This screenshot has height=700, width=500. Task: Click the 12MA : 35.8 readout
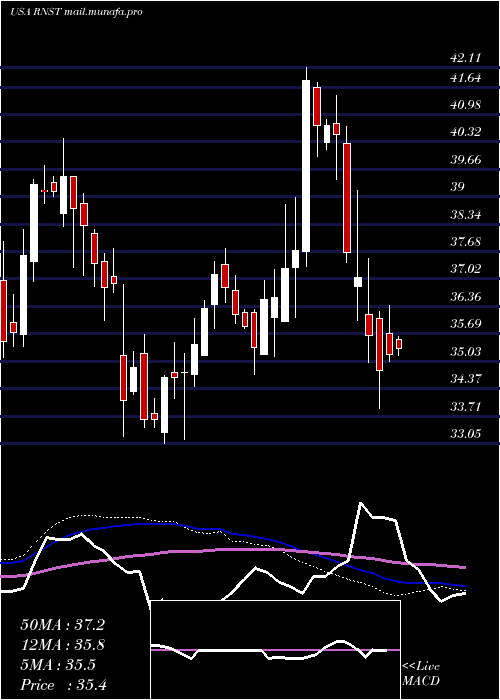point(62,645)
